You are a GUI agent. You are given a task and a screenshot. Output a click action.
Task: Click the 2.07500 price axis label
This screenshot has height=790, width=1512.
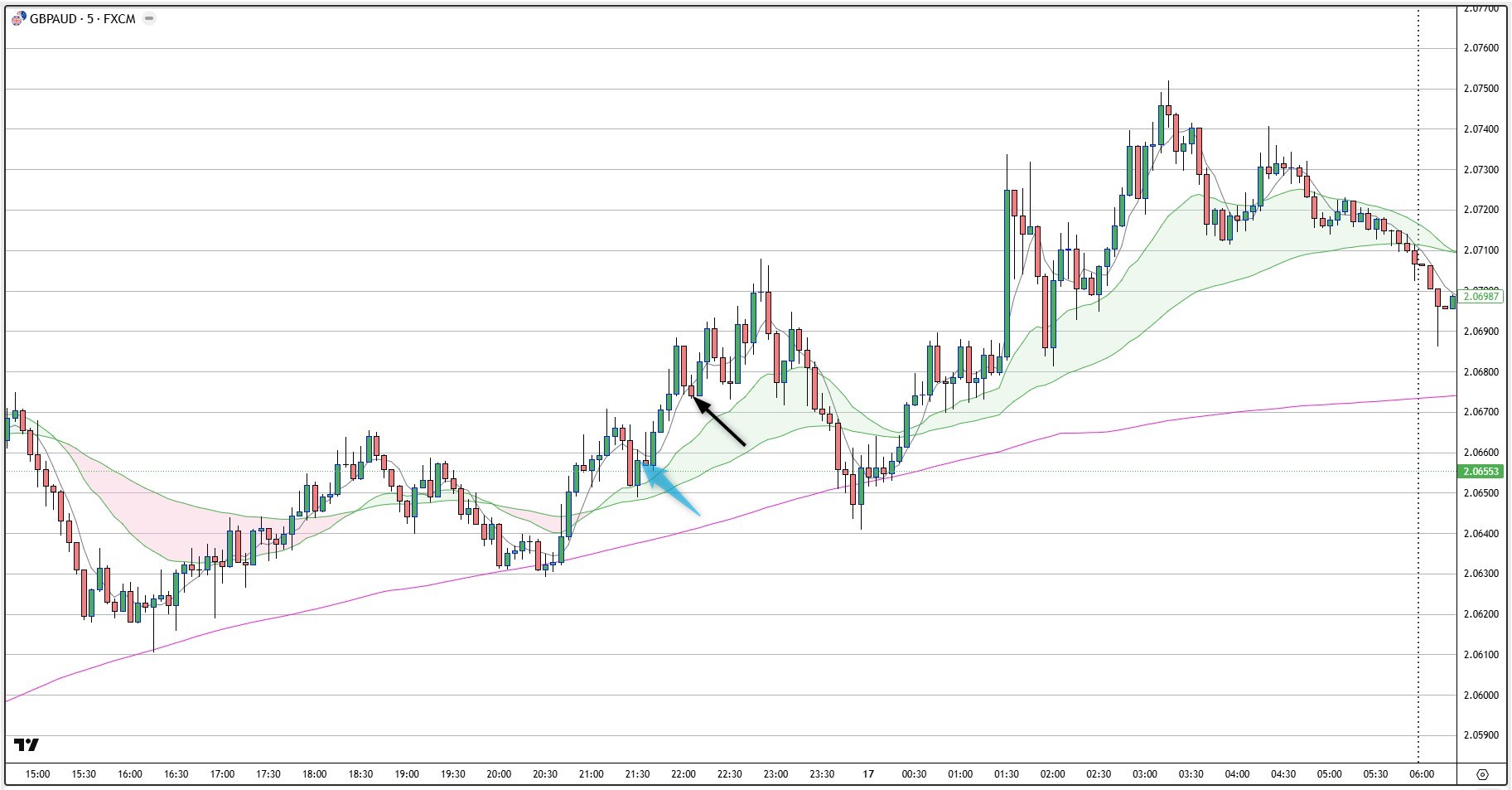click(x=1481, y=89)
